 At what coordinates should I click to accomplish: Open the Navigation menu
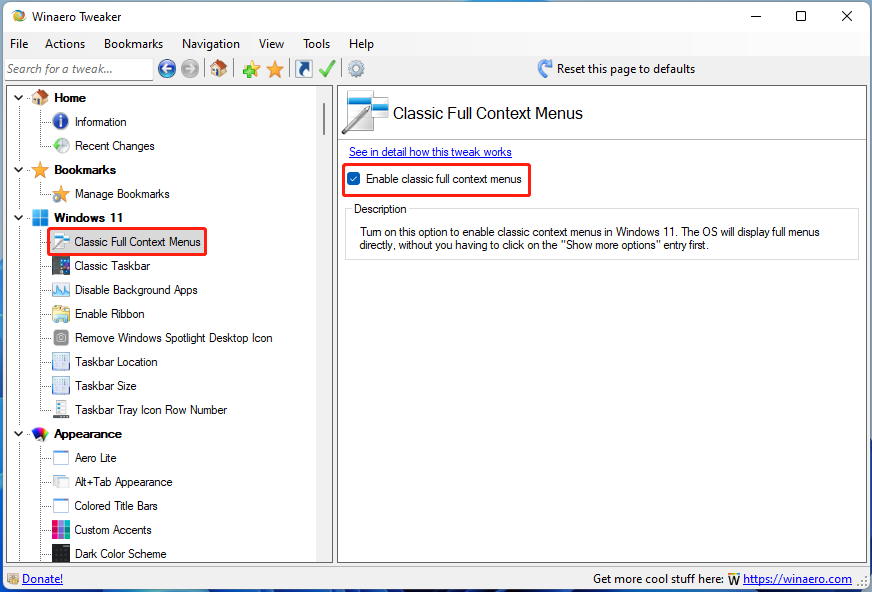click(210, 44)
